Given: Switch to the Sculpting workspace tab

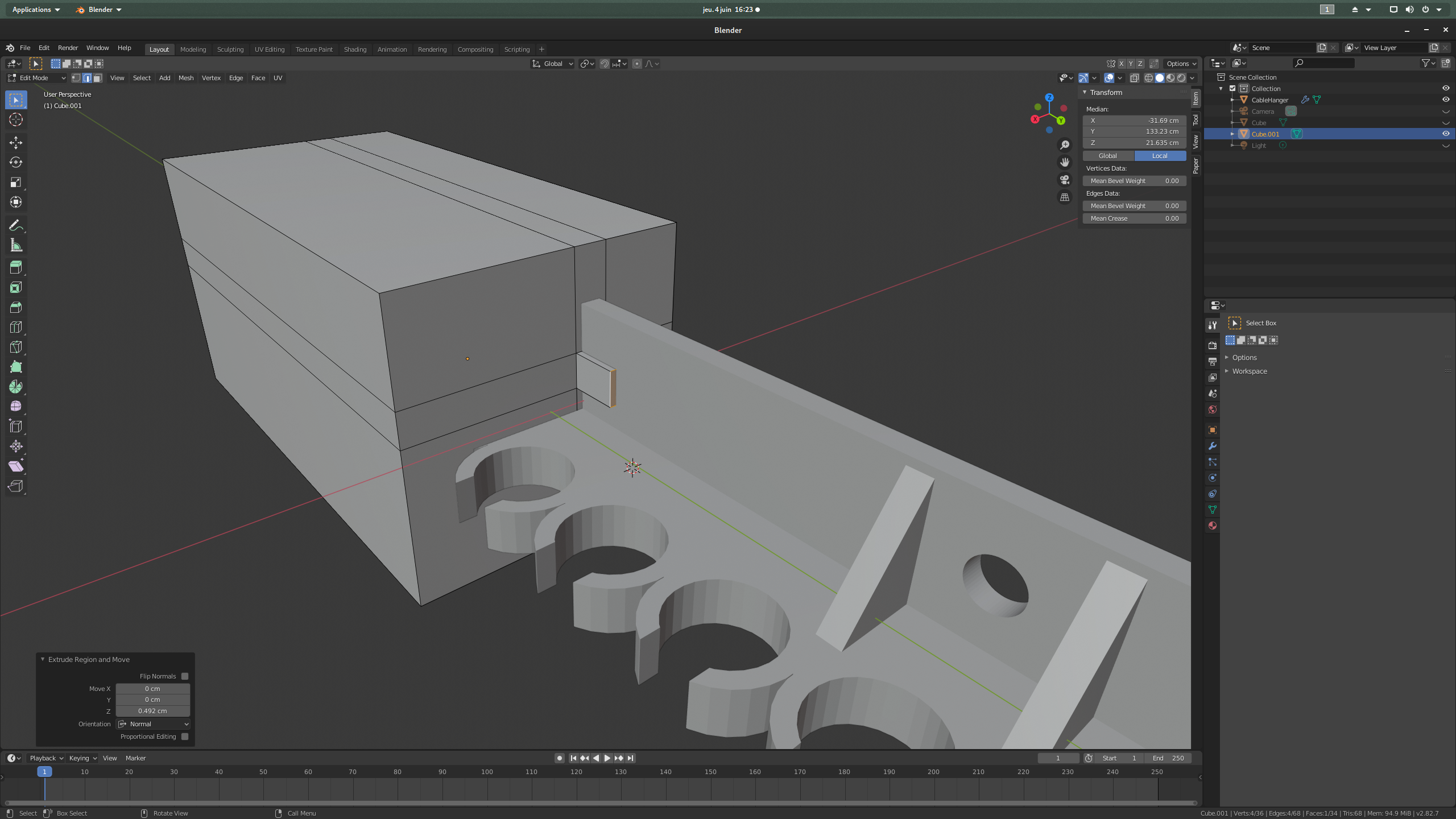Looking at the screenshot, I should click(230, 49).
